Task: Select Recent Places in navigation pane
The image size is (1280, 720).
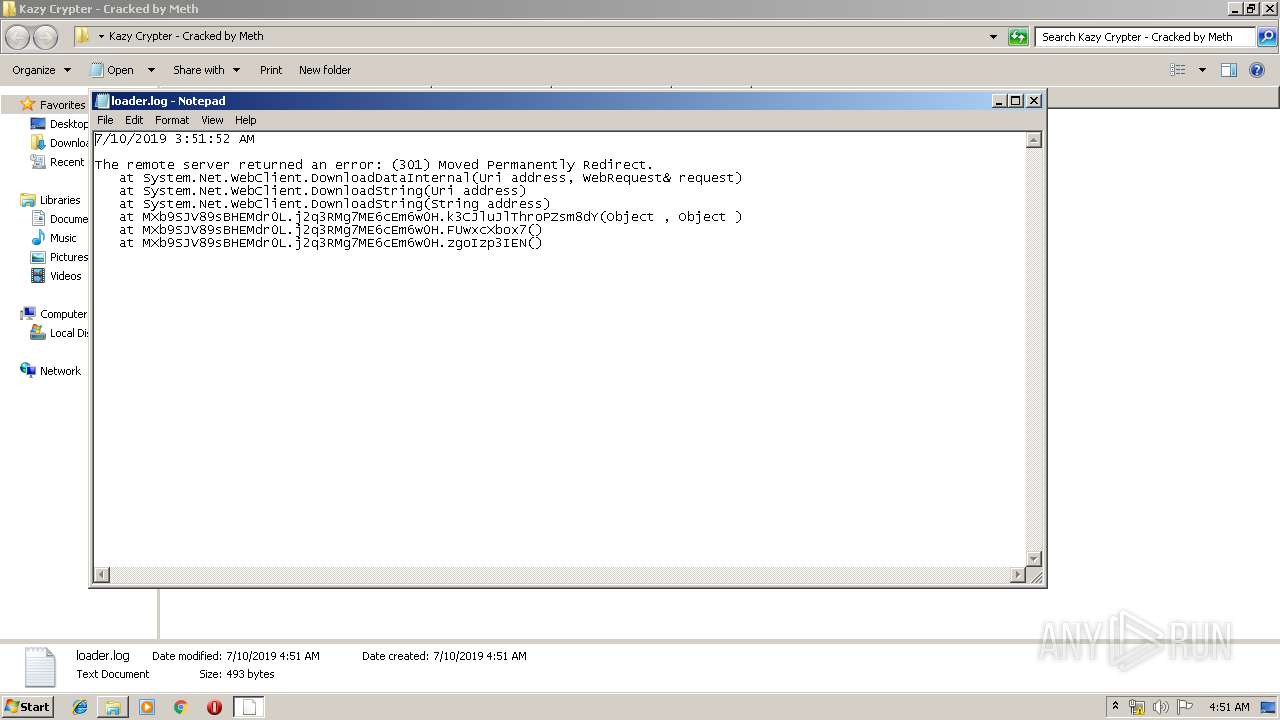Action: (59, 162)
